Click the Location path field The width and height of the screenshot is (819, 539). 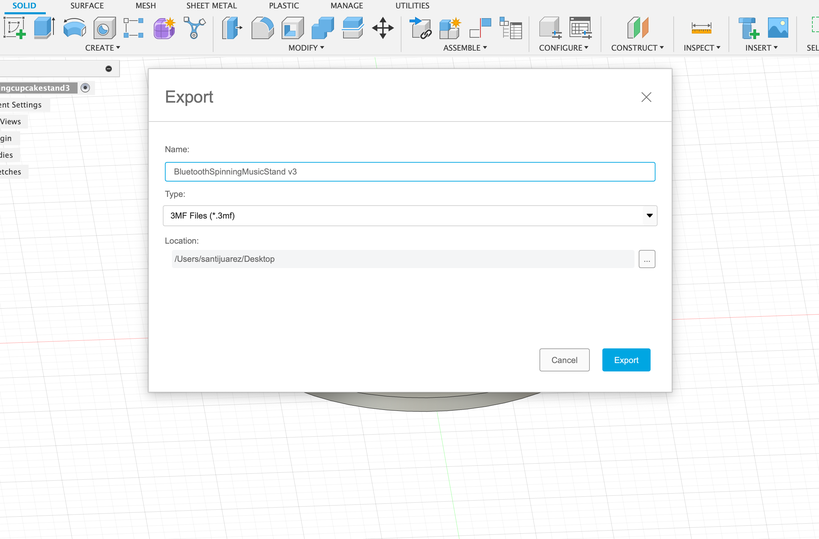coord(403,259)
